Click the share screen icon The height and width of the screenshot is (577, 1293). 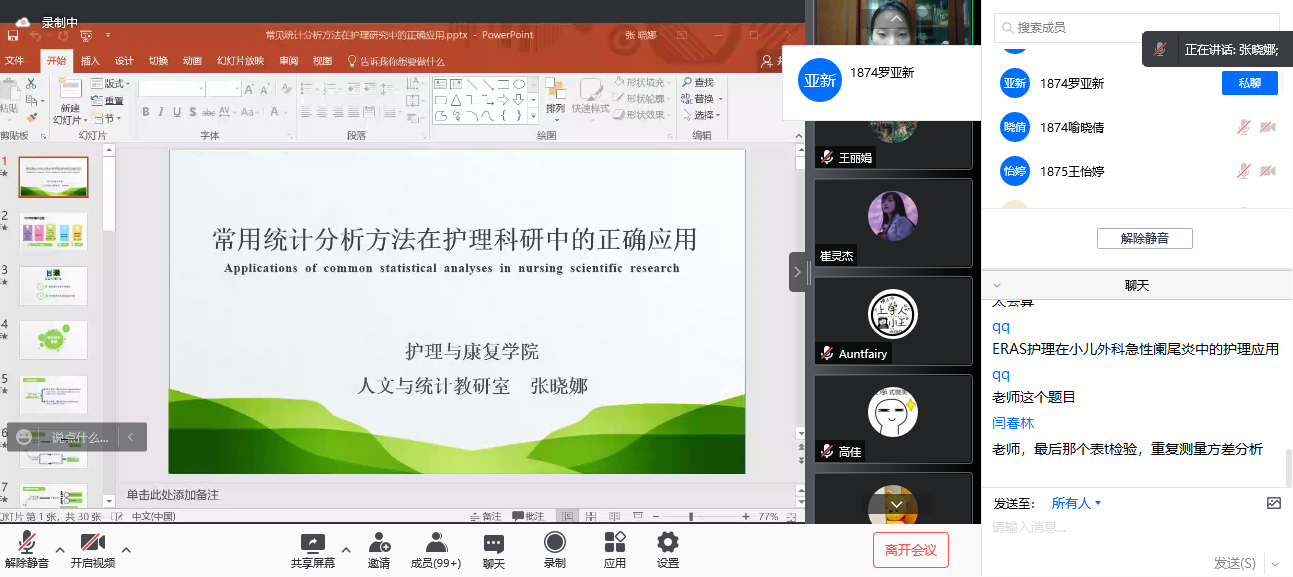pyautogui.click(x=313, y=543)
